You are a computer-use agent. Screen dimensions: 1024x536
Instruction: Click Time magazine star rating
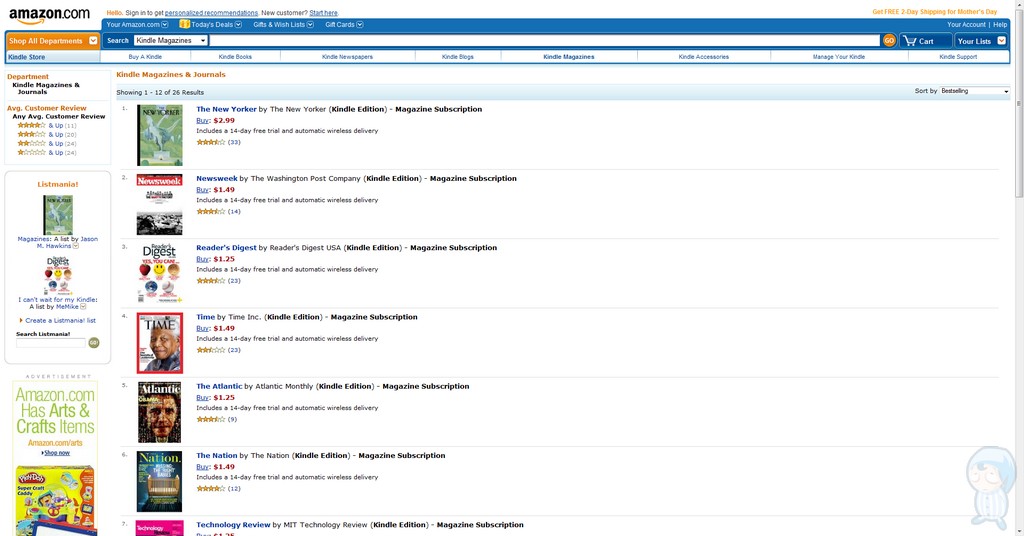point(211,350)
